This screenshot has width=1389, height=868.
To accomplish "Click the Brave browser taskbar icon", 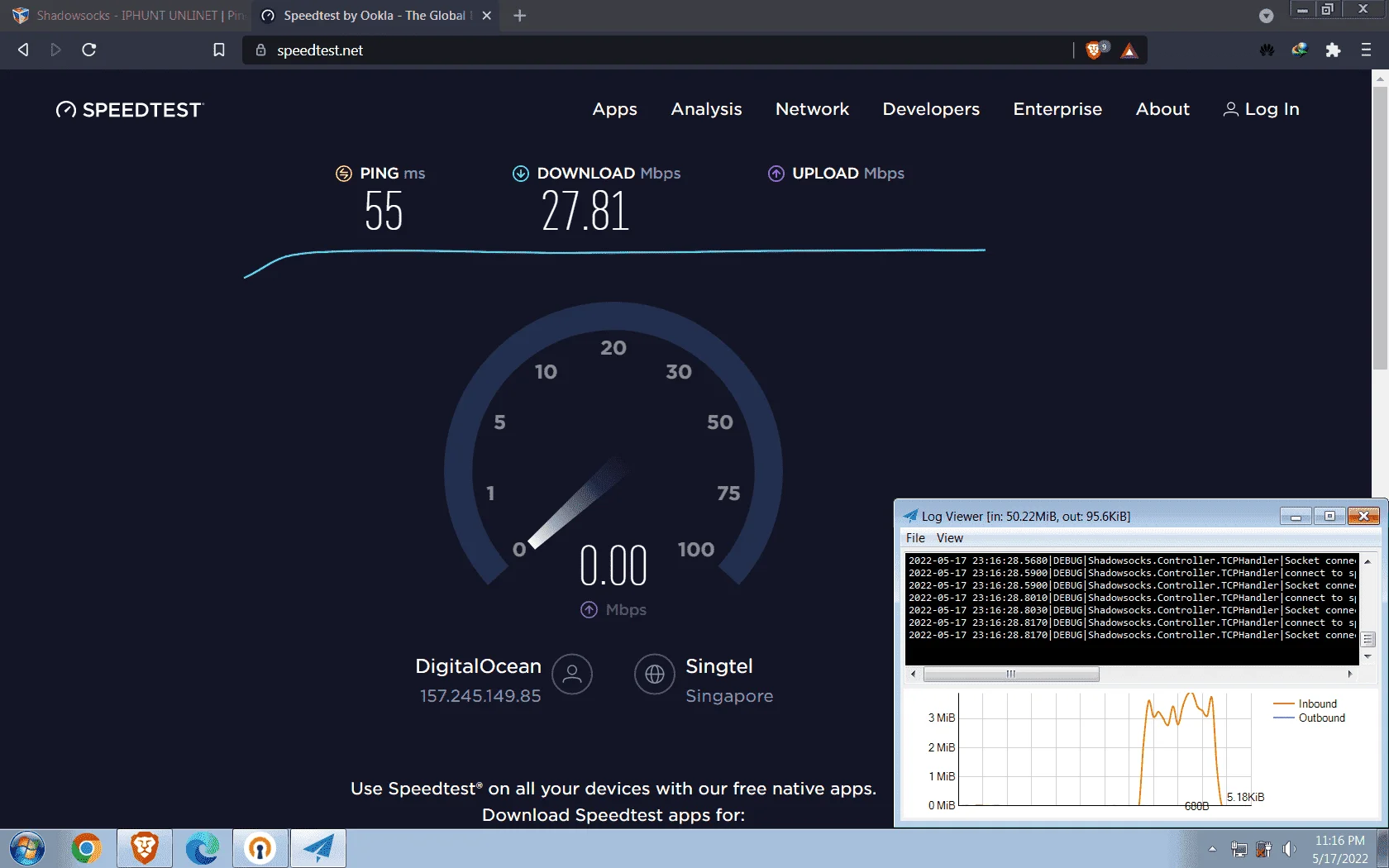I will pos(145,849).
